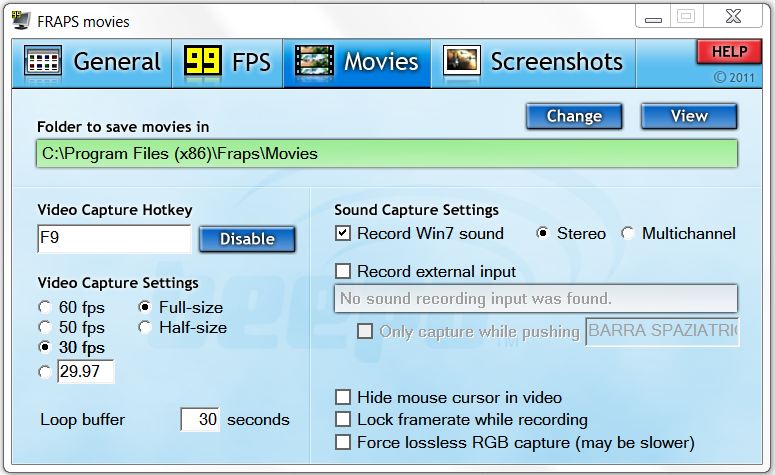The height and width of the screenshot is (475, 775).
Task: Click the 'Loop buffer' label
Action: tap(83, 420)
